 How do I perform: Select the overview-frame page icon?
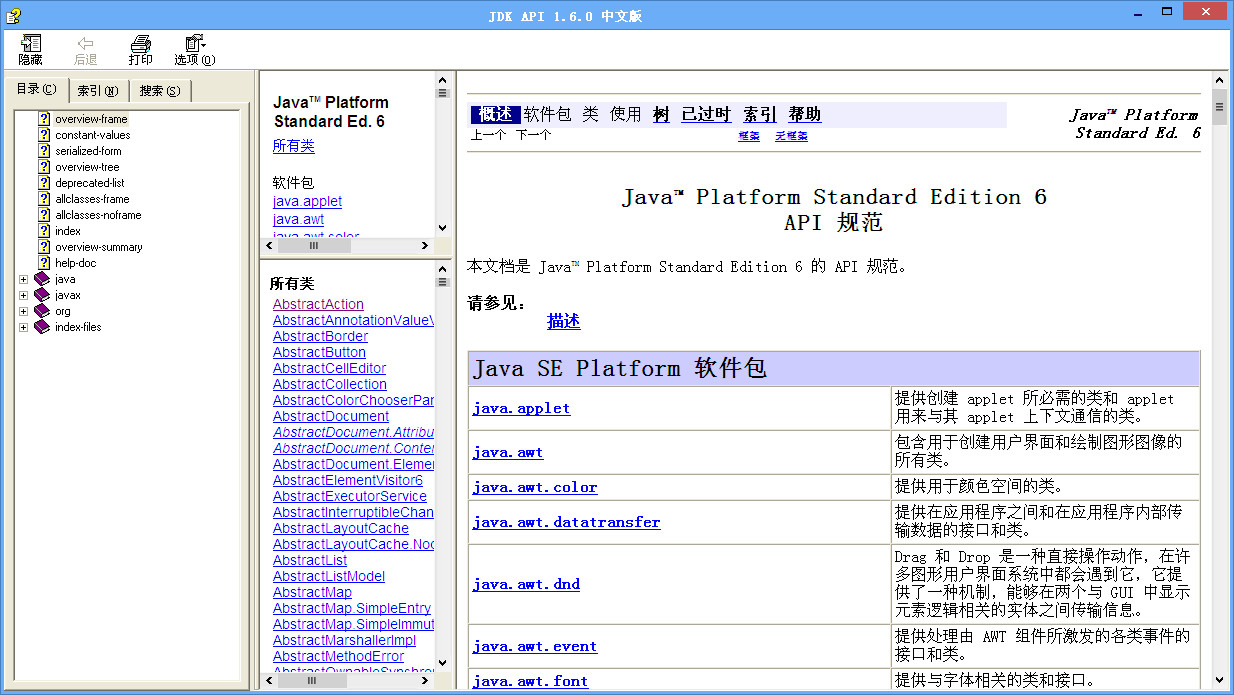(x=44, y=119)
